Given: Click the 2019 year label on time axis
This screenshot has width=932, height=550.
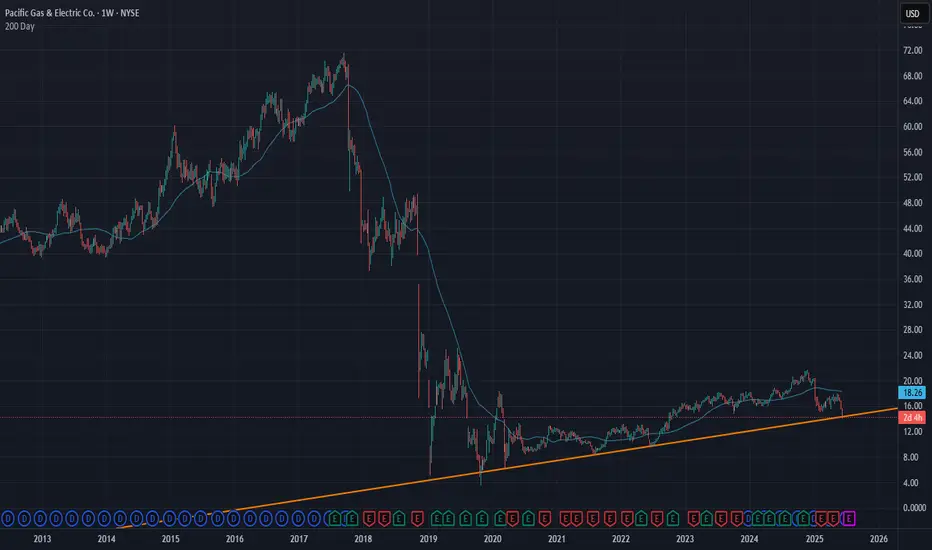Looking at the screenshot, I should (x=428, y=539).
